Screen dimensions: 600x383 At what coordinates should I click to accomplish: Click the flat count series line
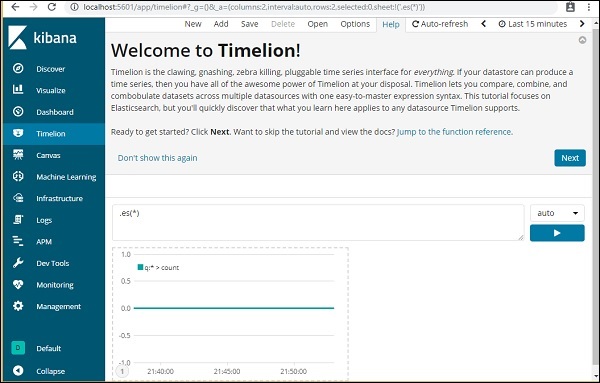pyautogui.click(x=234, y=308)
